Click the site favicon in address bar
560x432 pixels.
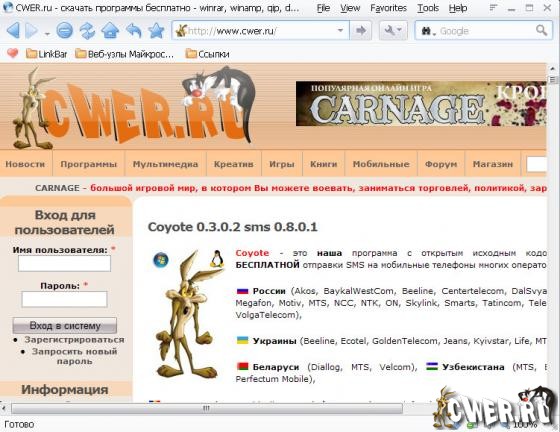pyautogui.click(x=181, y=31)
